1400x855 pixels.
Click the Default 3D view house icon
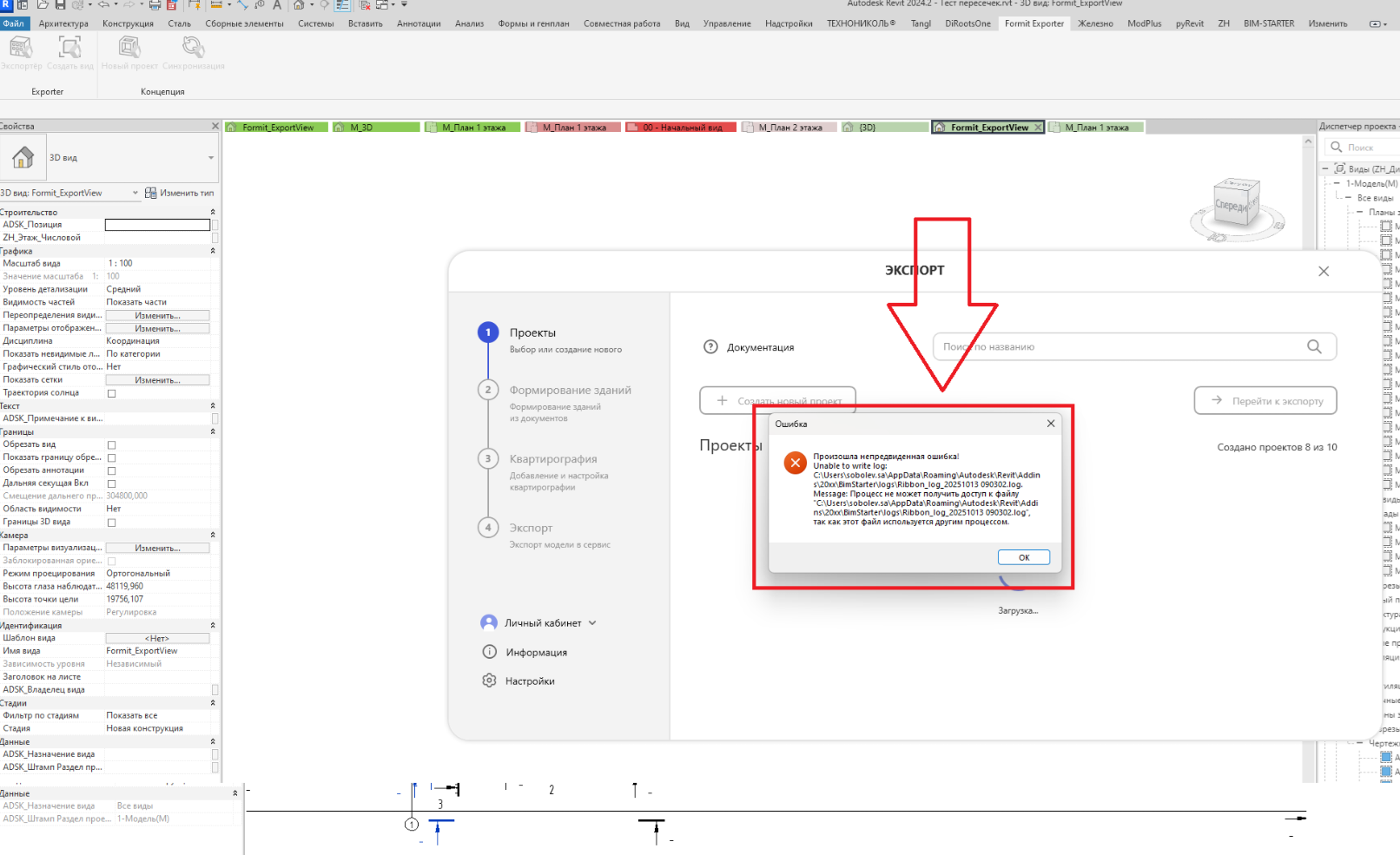click(299, 4)
